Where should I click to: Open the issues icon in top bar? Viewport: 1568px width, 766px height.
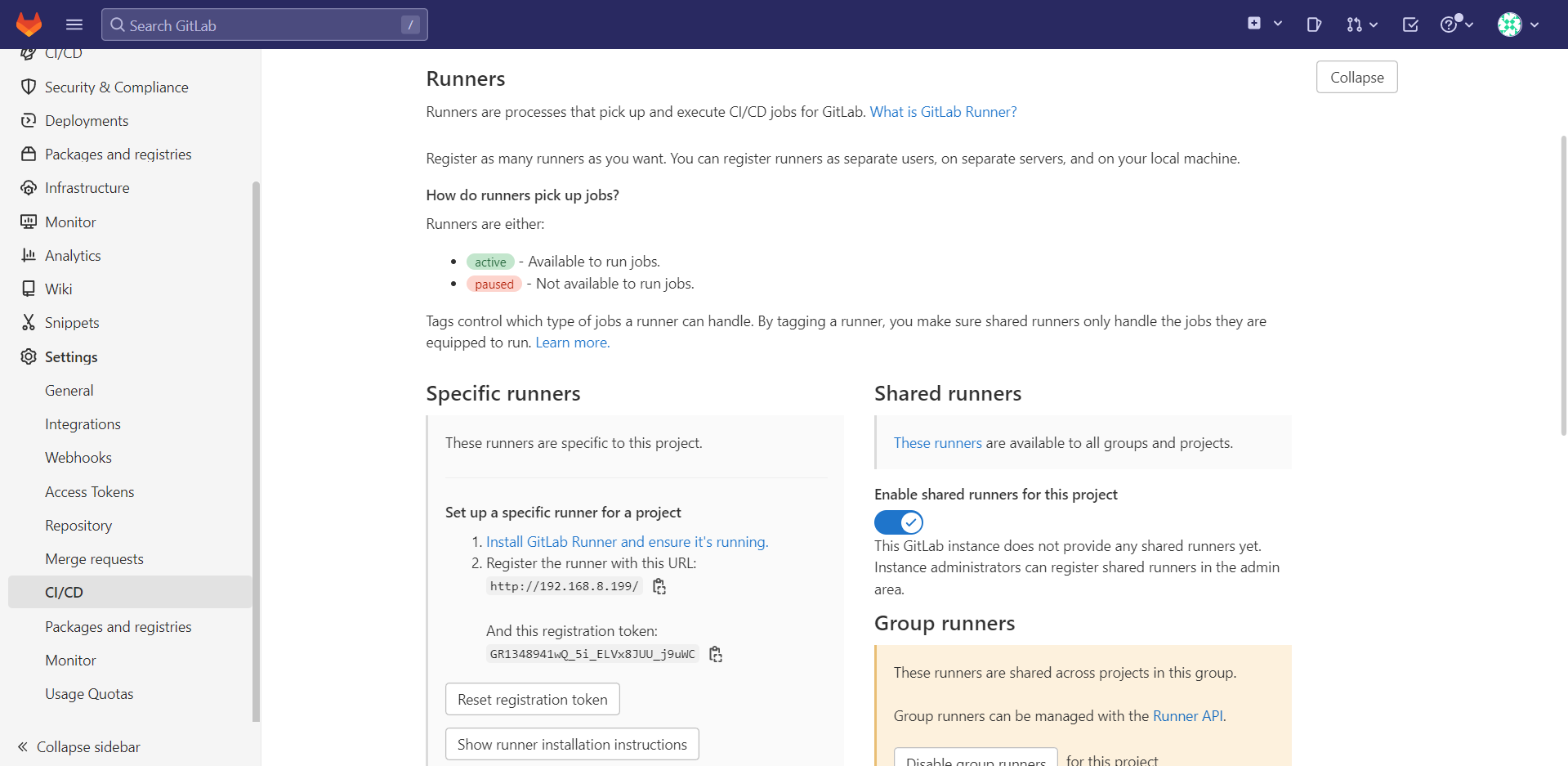(x=1314, y=25)
